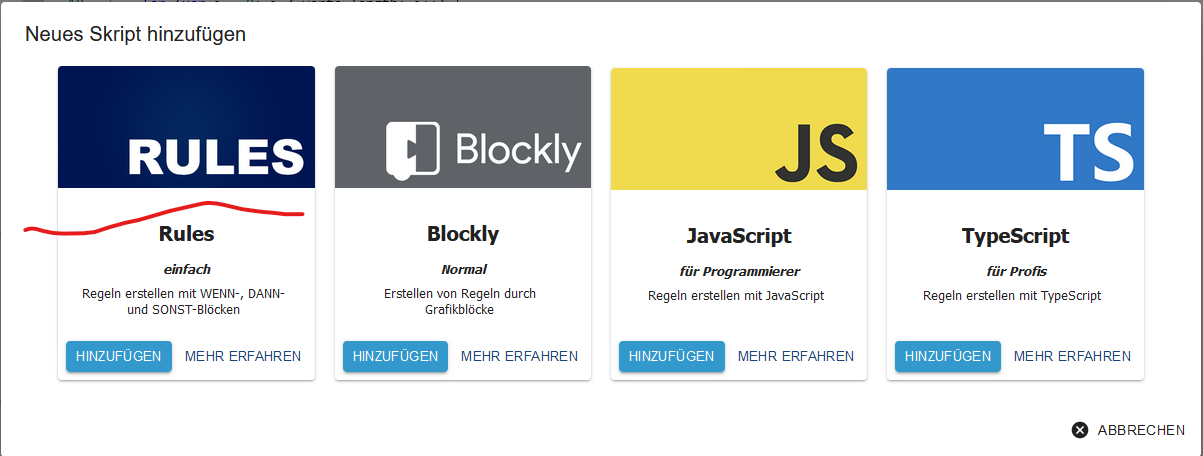Select the JavaScript card title
Viewport: 1203px width, 456px height.
739,236
